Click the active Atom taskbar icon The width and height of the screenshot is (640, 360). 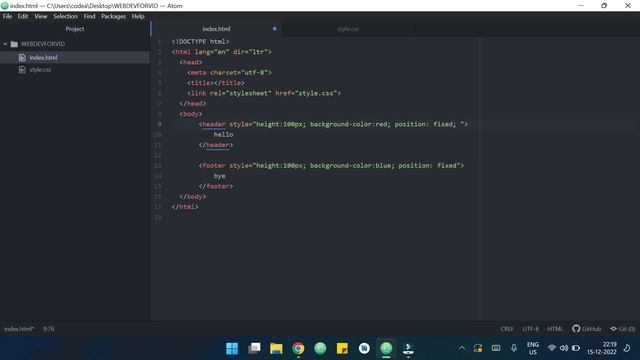(386, 348)
